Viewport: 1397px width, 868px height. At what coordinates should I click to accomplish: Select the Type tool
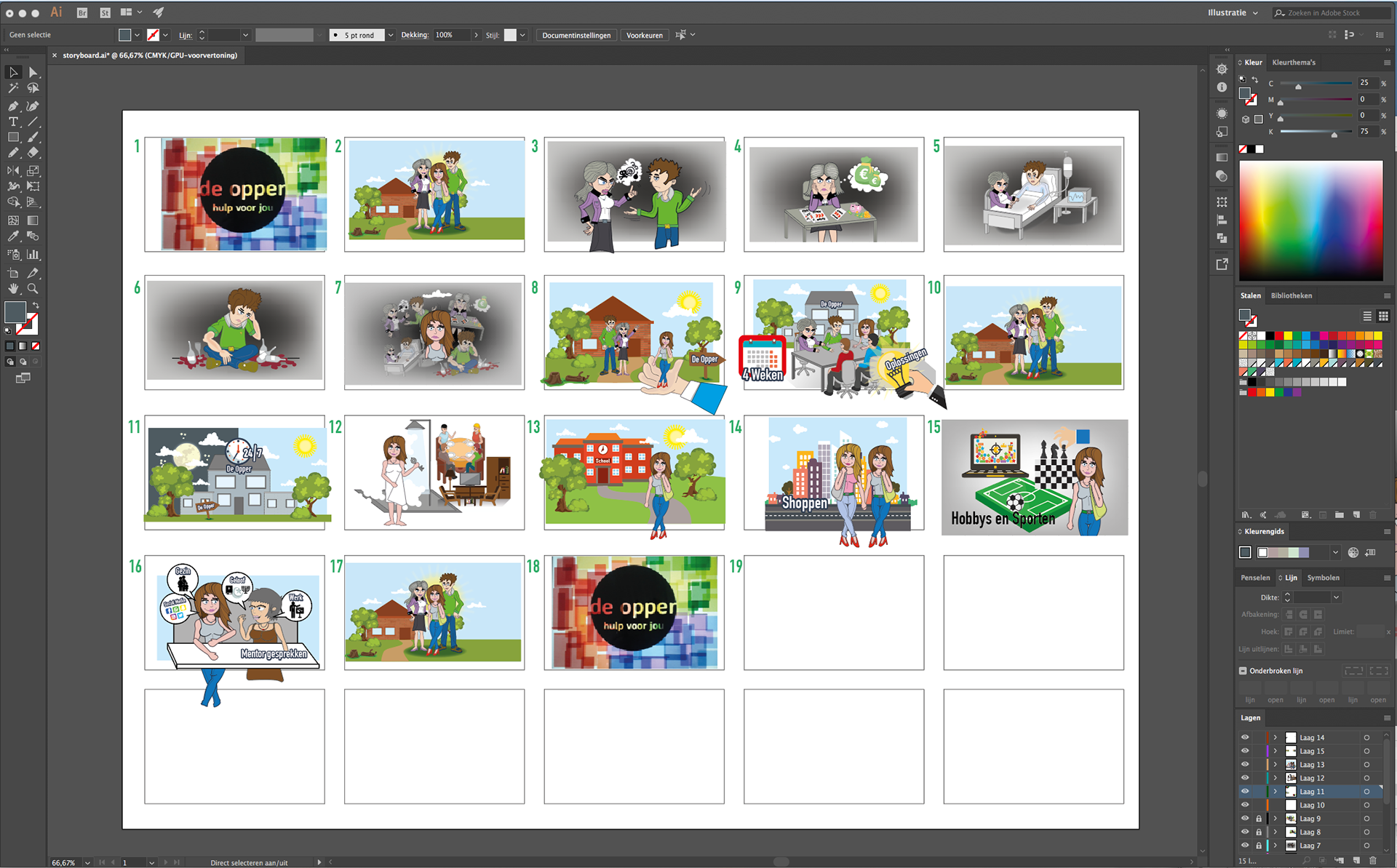(x=13, y=122)
